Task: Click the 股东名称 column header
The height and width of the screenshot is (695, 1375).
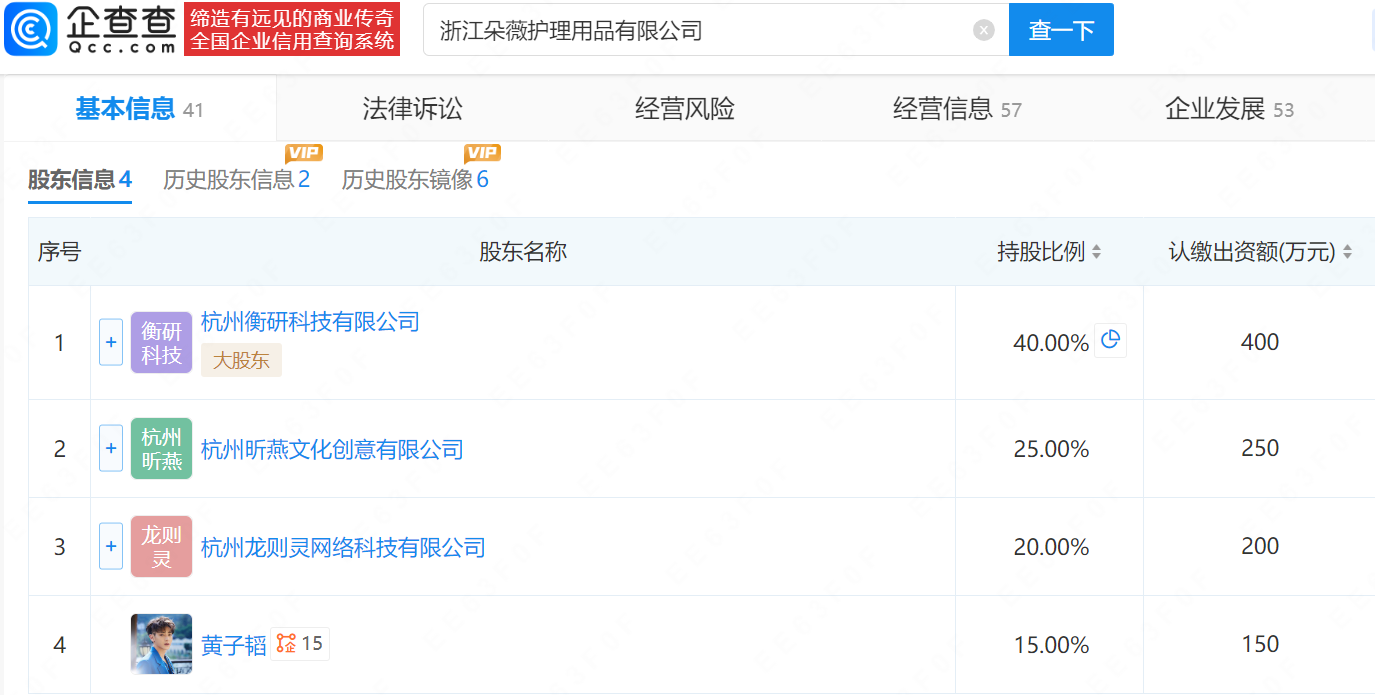Action: point(523,252)
